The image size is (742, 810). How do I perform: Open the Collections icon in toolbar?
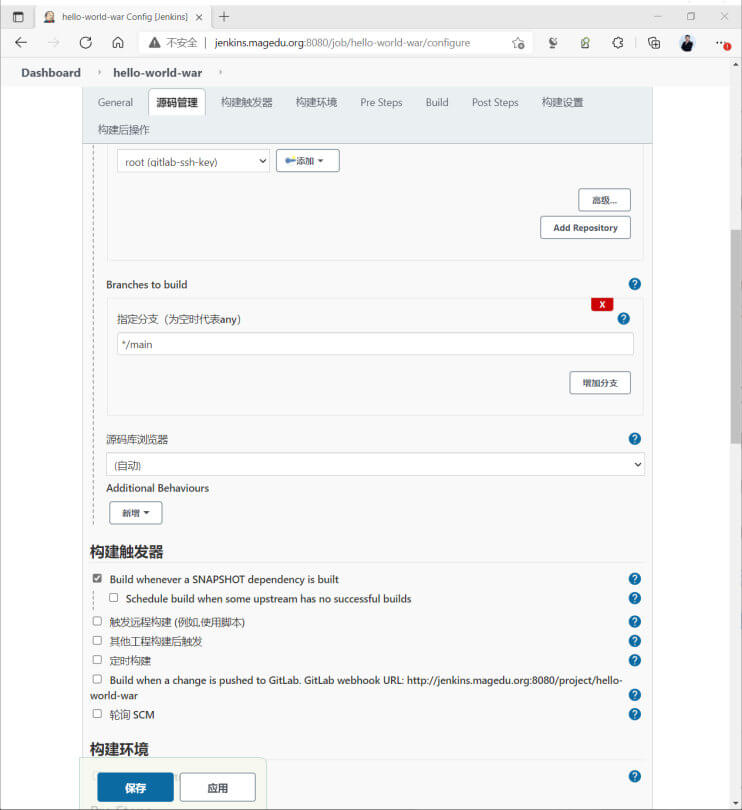[654, 43]
